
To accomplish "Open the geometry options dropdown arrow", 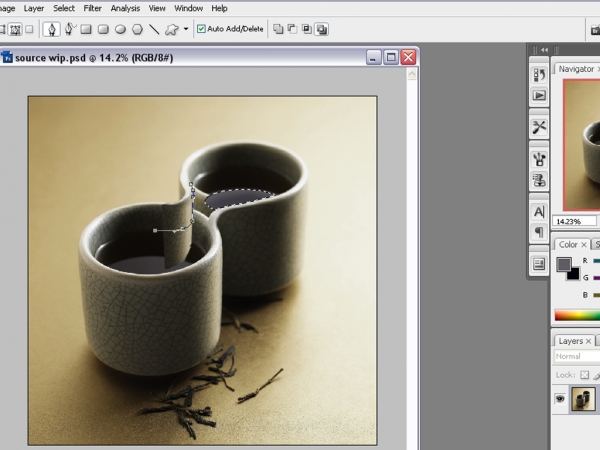I will click(186, 29).
